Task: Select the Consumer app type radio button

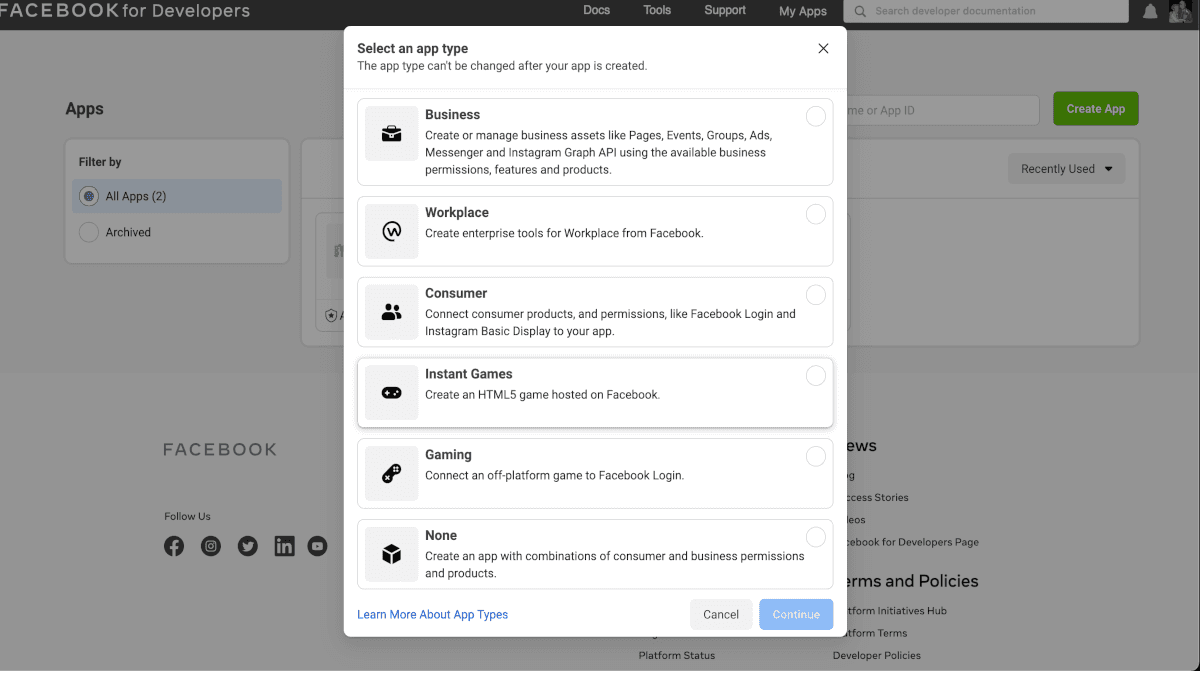Action: click(816, 294)
